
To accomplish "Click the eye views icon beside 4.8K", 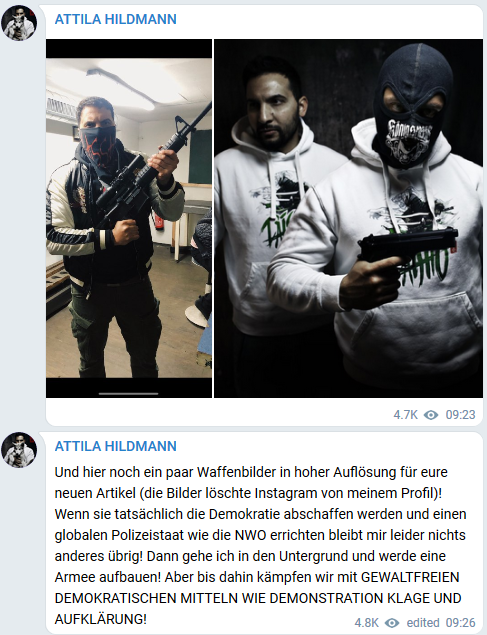I will 391,622.
